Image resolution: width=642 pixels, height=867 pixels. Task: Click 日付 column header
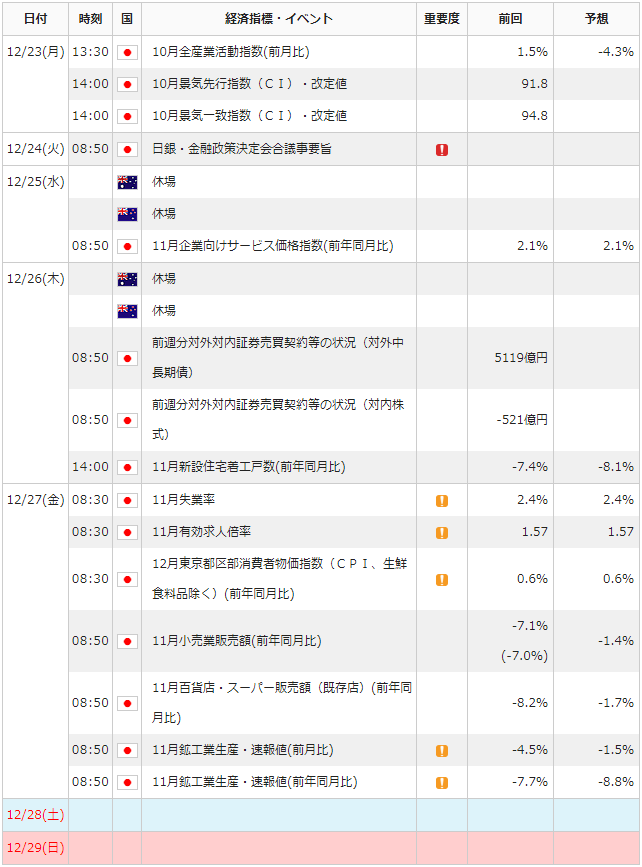point(35,19)
